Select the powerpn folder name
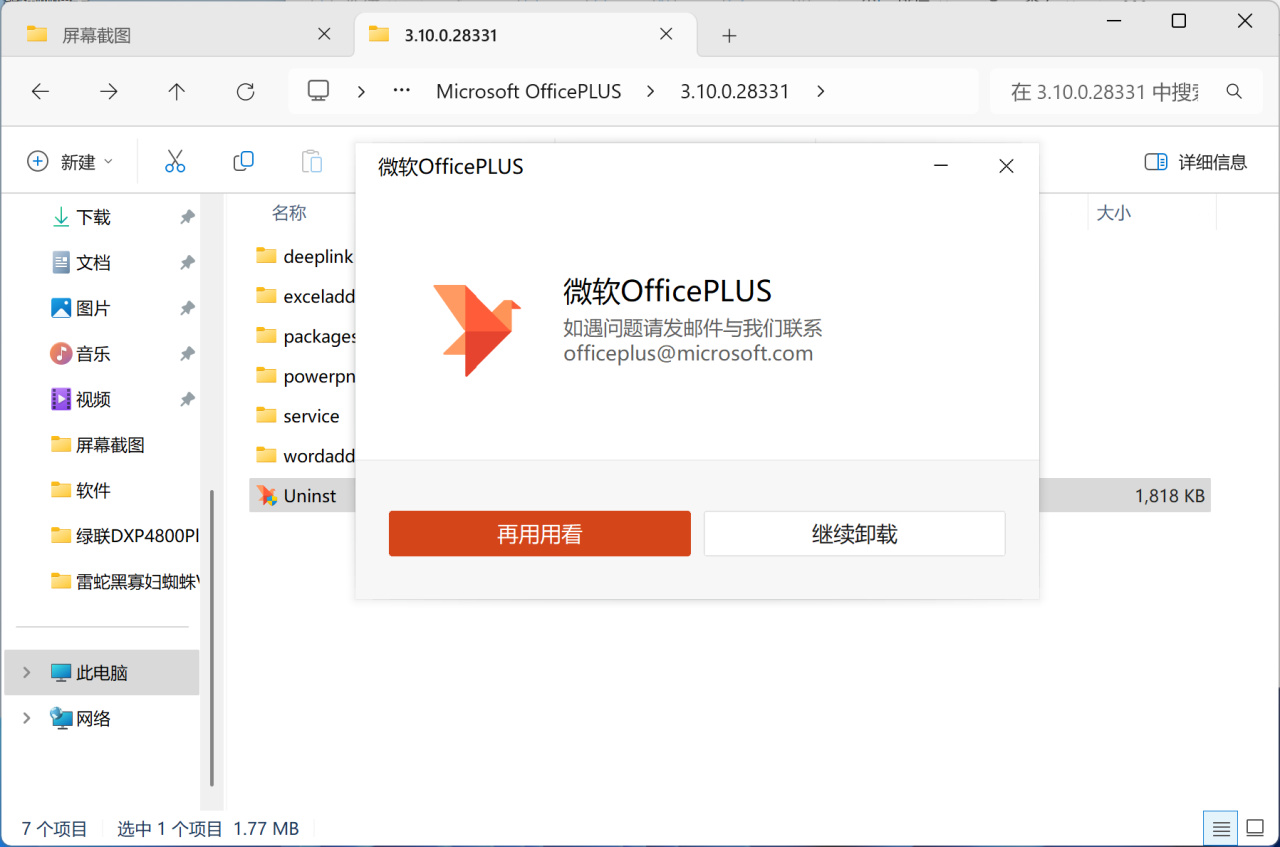Viewport: 1280px width, 847px height. click(319, 376)
